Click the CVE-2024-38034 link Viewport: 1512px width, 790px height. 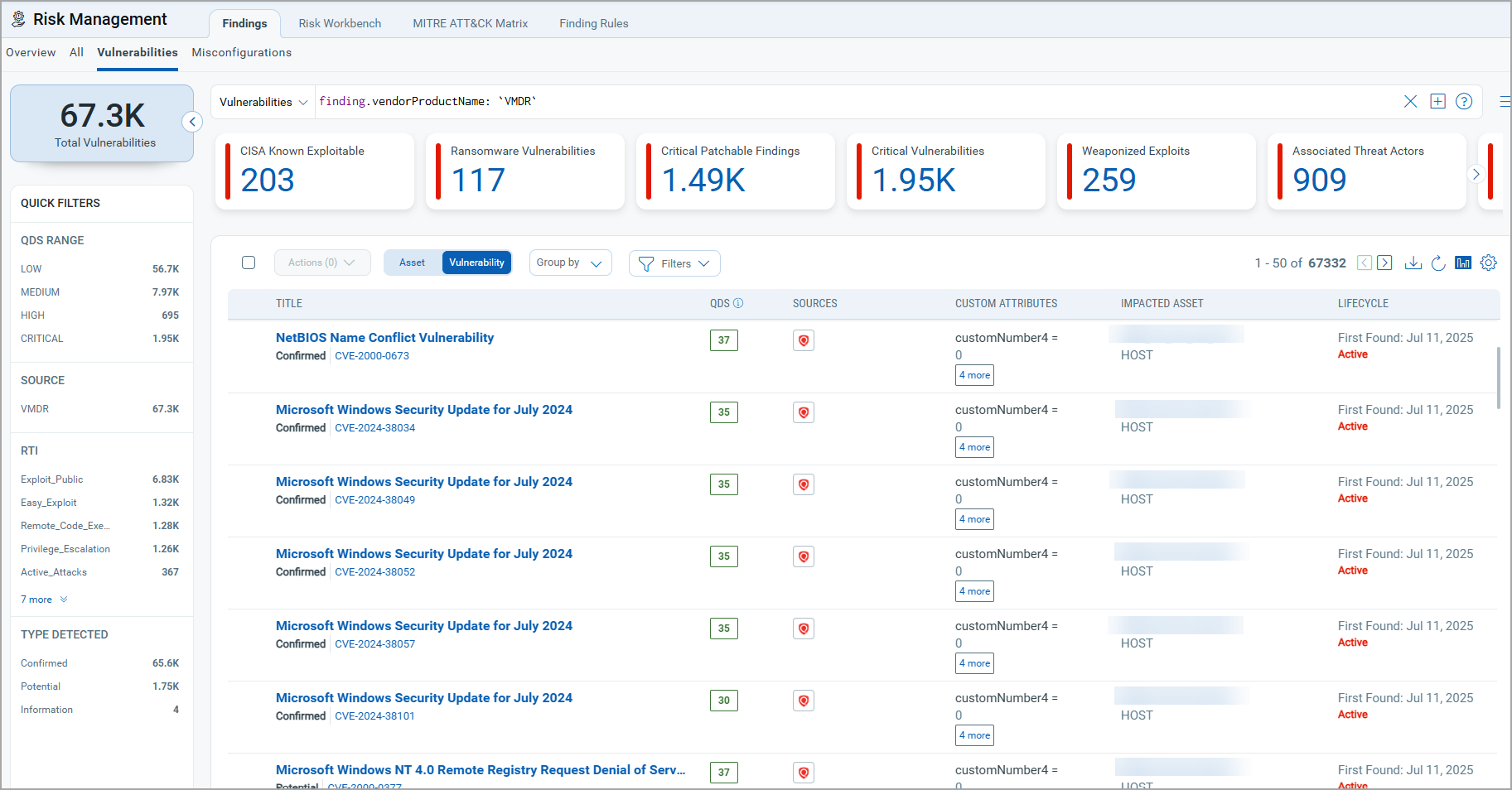click(374, 428)
